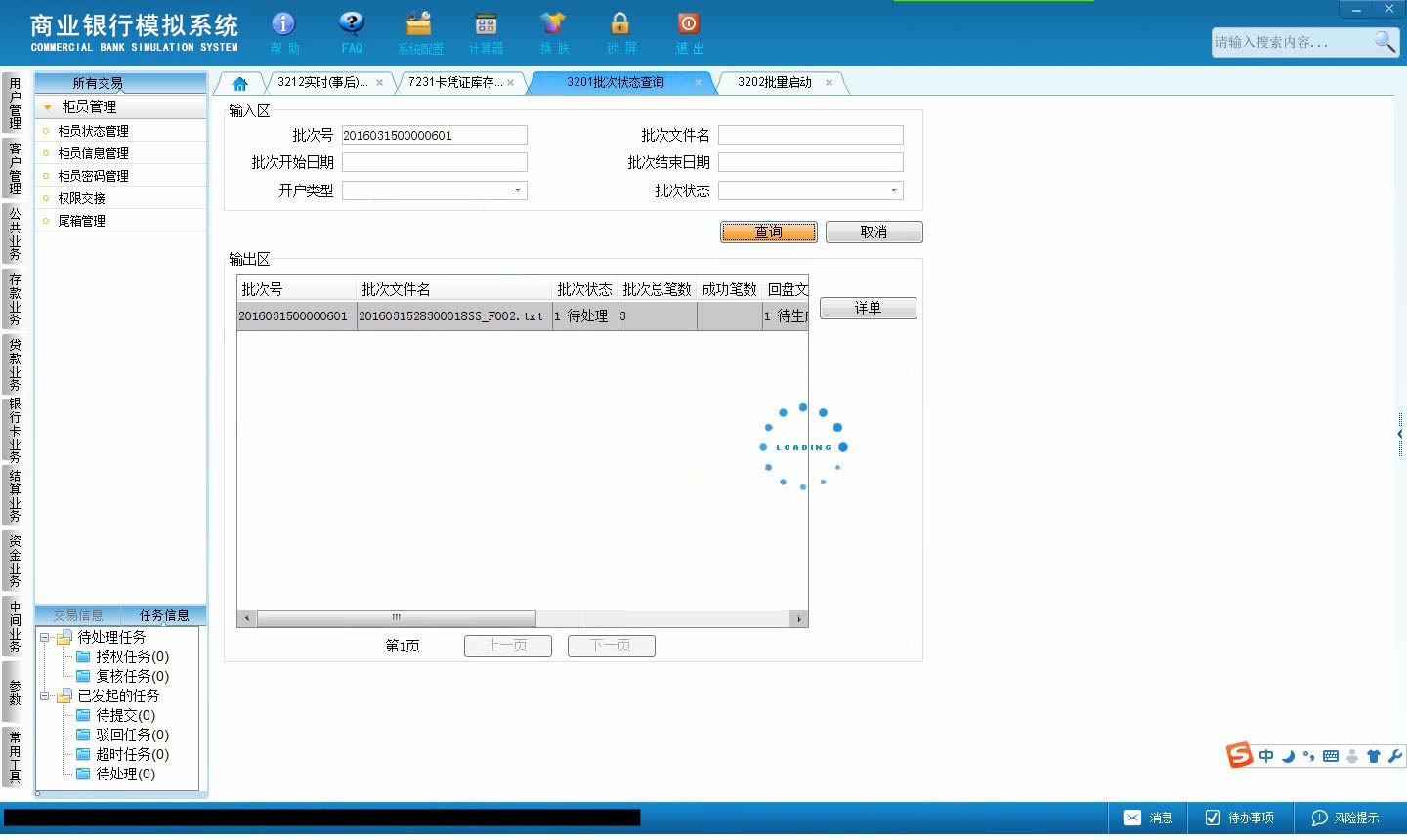The width and height of the screenshot is (1407, 840).
Task: Collapse the 待处理任务 tree node
Action: pos(44,638)
